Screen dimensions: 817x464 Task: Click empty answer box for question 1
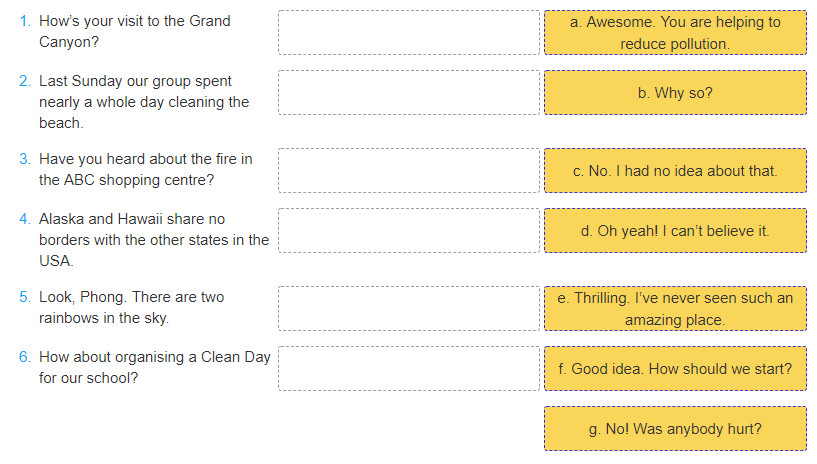[409, 32]
